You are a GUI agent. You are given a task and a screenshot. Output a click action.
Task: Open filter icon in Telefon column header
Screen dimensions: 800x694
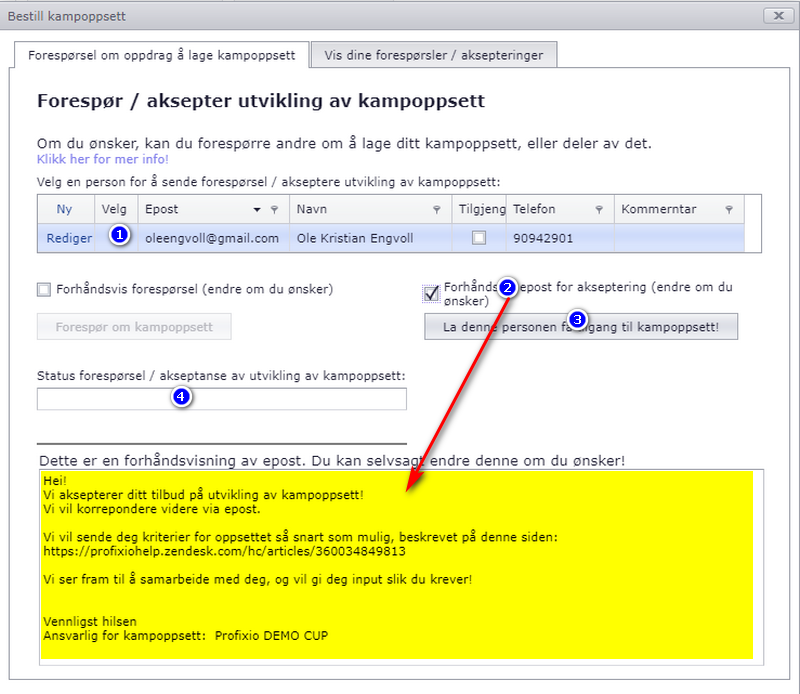point(599,210)
